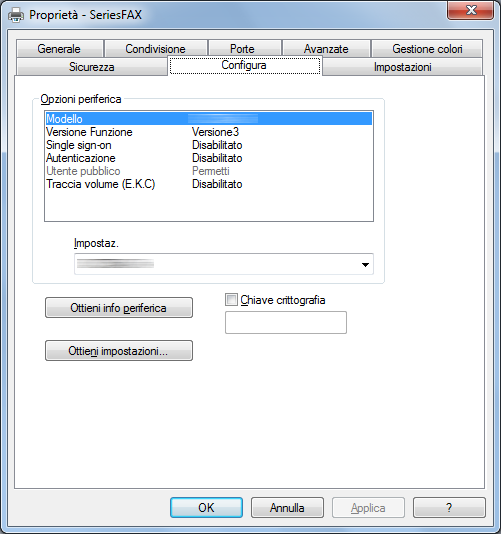
Task: Open the Generale tab
Action: tap(59, 48)
